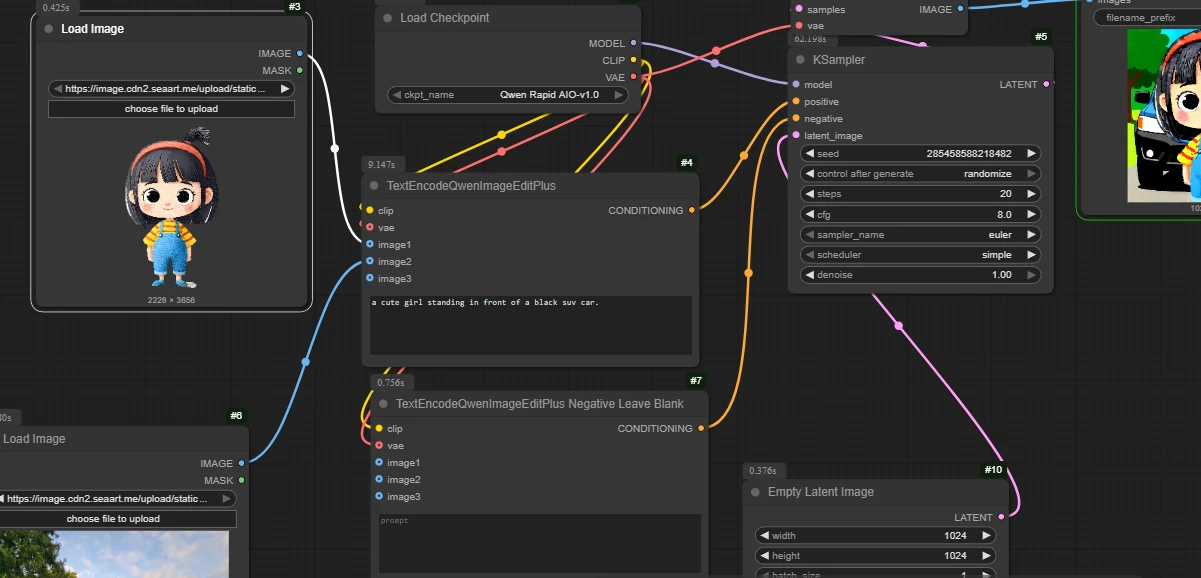
Task: Increase the steps value with right arrow
Action: tap(1031, 194)
